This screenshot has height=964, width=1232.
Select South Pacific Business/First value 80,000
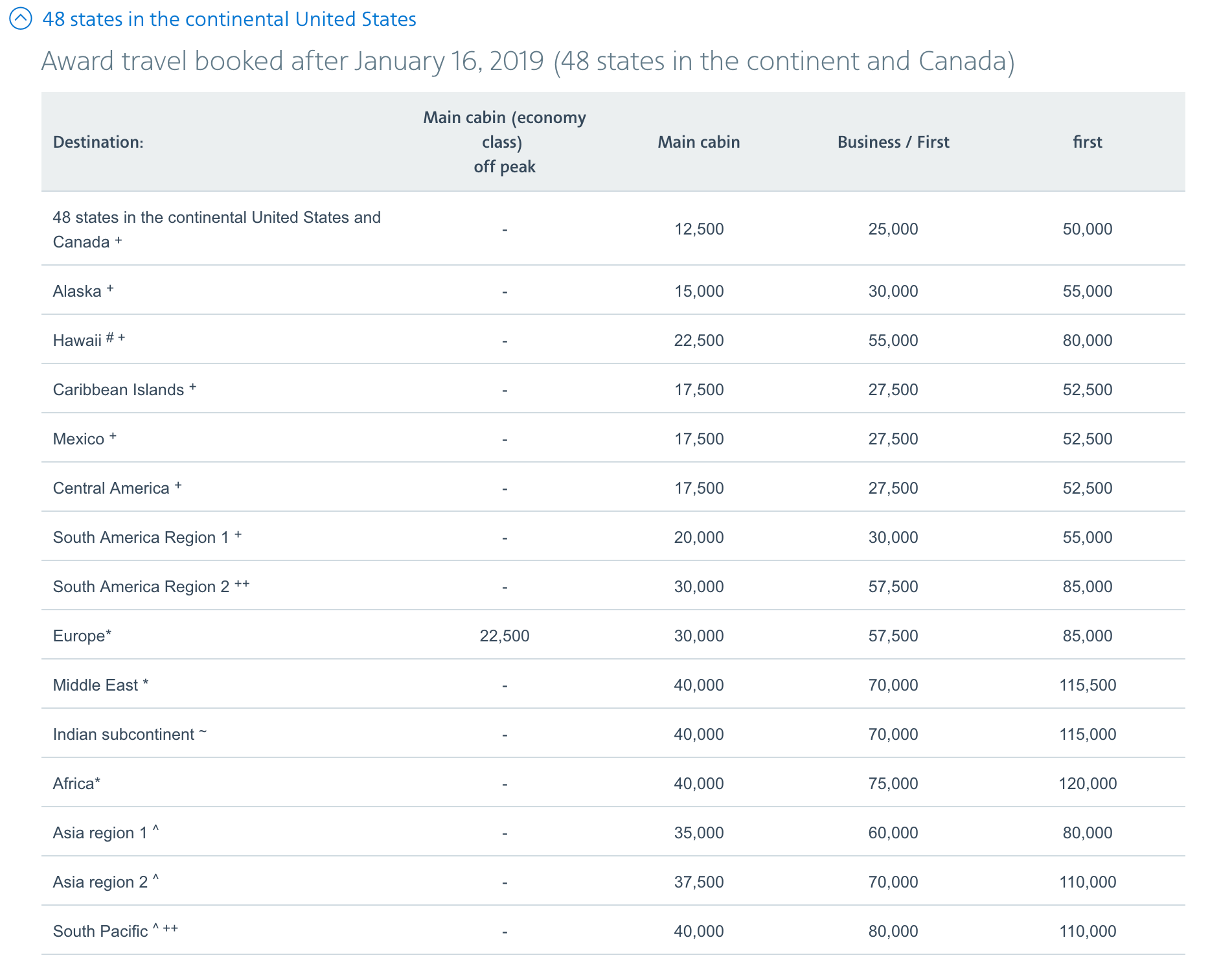(x=893, y=931)
